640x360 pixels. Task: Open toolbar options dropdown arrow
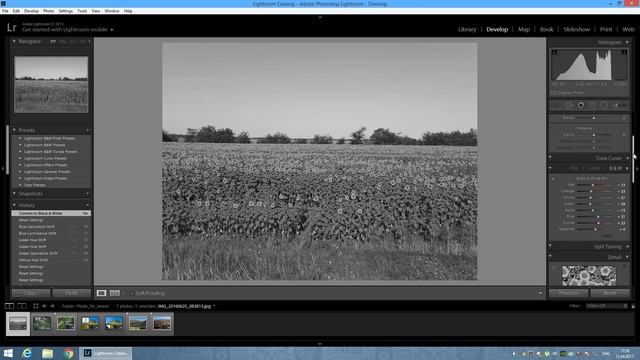[x=540, y=293]
